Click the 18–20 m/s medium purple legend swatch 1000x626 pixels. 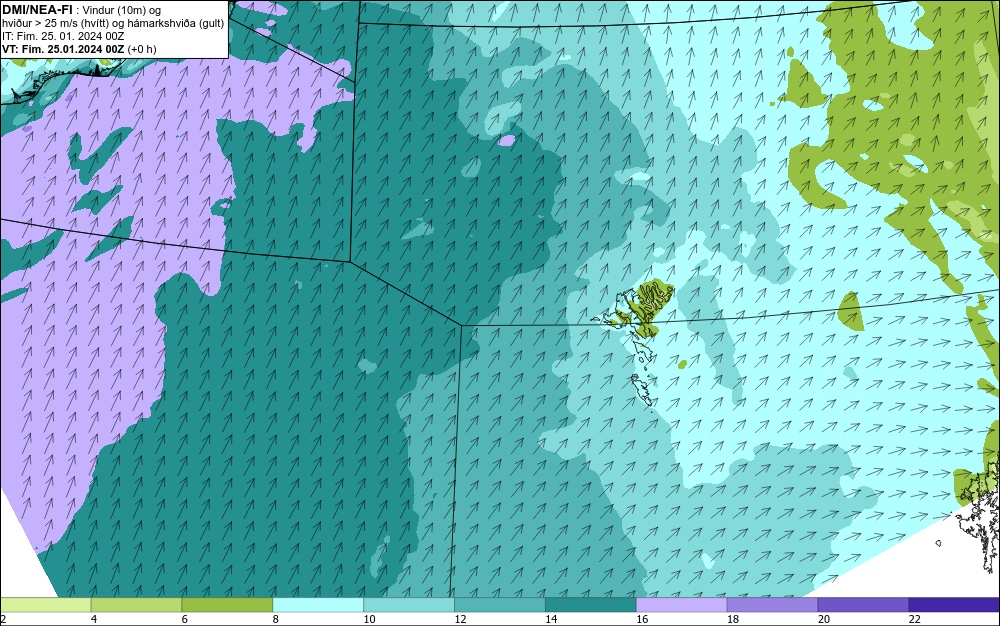click(772, 605)
